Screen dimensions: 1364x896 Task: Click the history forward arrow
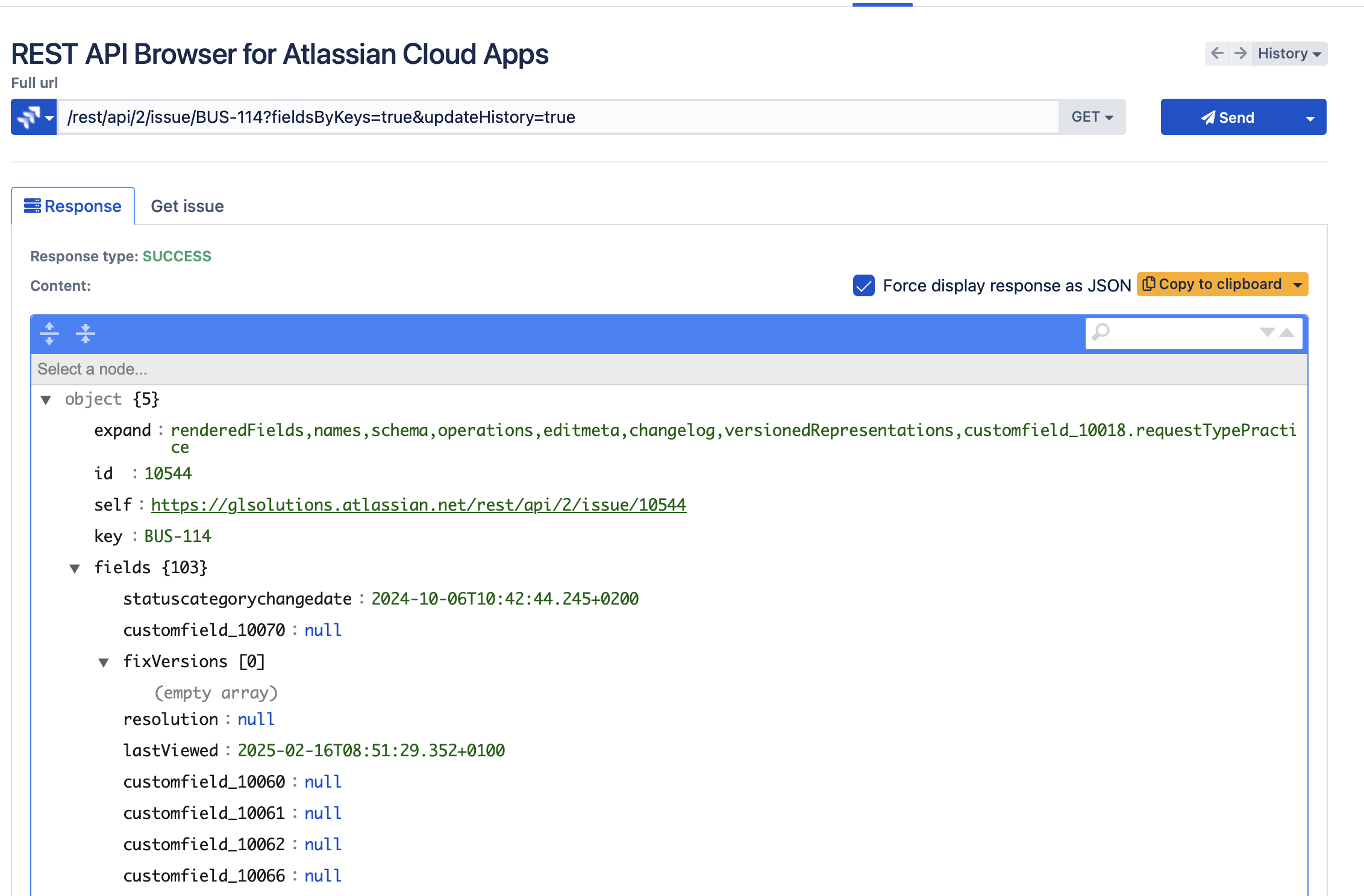click(1240, 54)
